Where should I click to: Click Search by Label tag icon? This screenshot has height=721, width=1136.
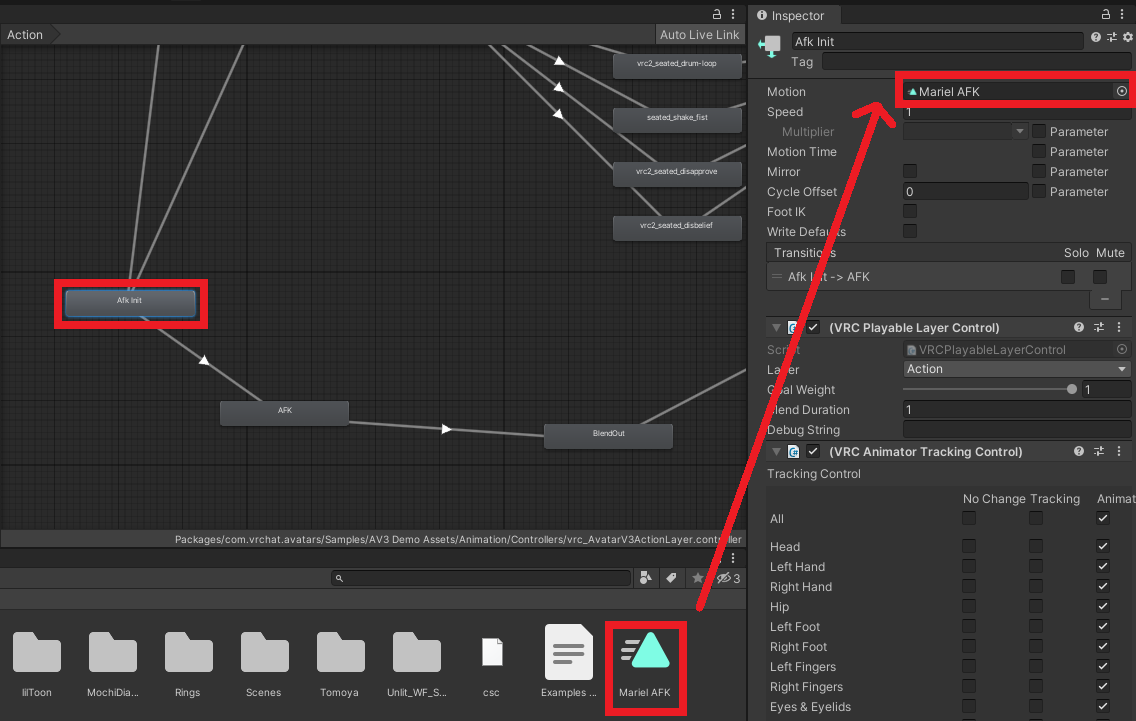[x=672, y=578]
